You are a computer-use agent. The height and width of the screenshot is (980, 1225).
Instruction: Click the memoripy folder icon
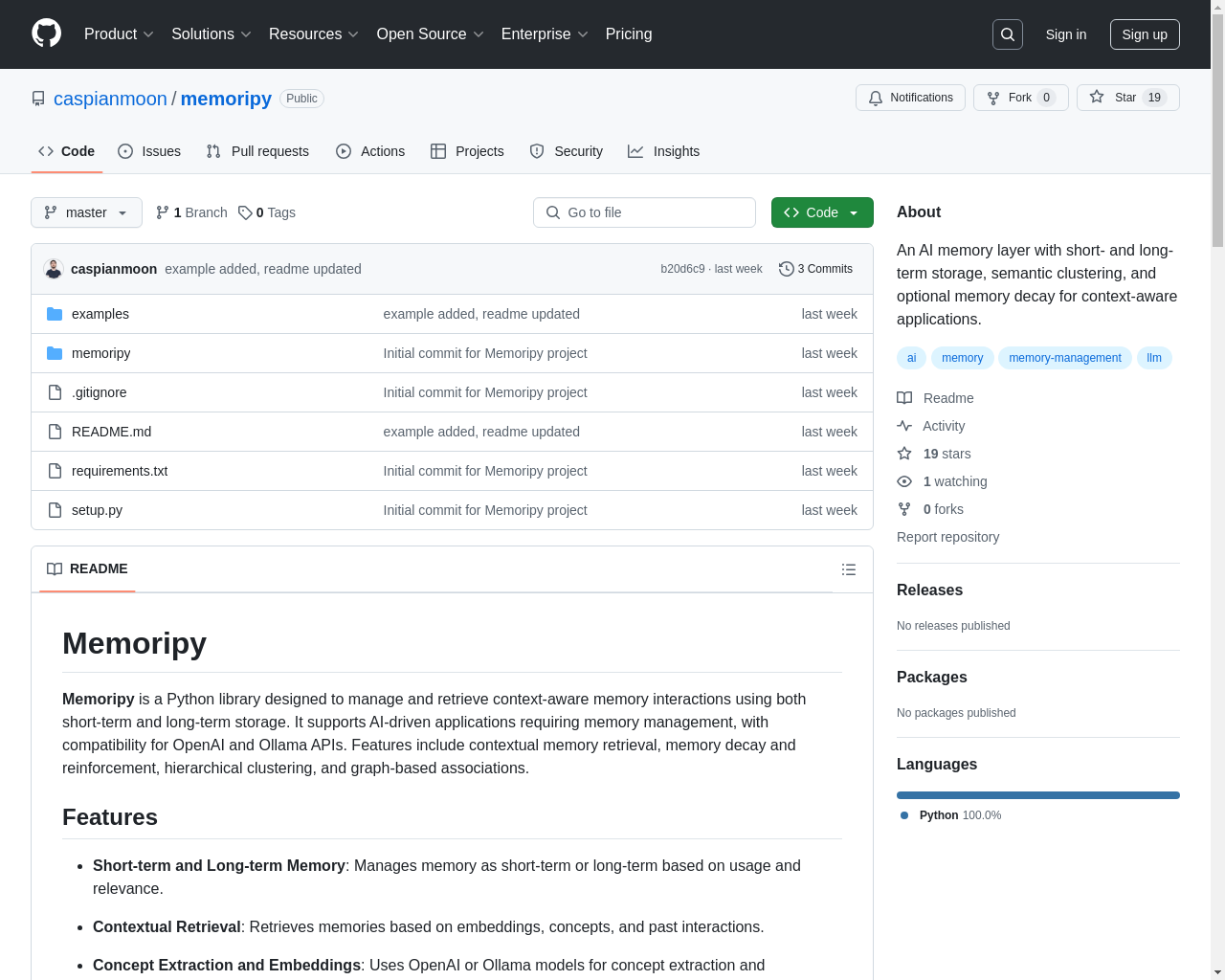point(55,353)
